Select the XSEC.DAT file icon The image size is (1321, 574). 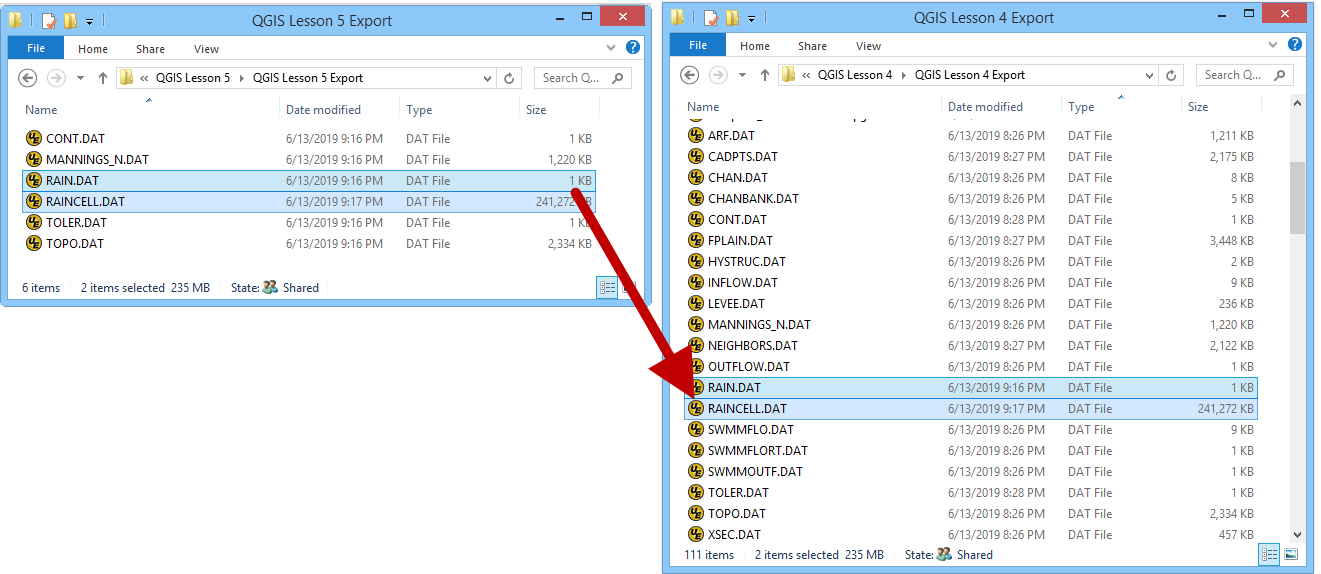click(696, 534)
